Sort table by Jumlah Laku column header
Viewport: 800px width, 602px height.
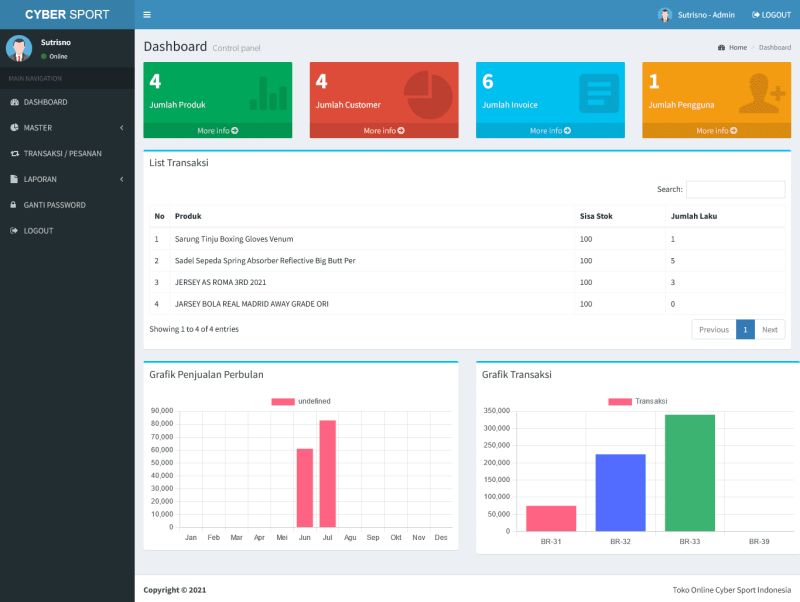(x=726, y=216)
